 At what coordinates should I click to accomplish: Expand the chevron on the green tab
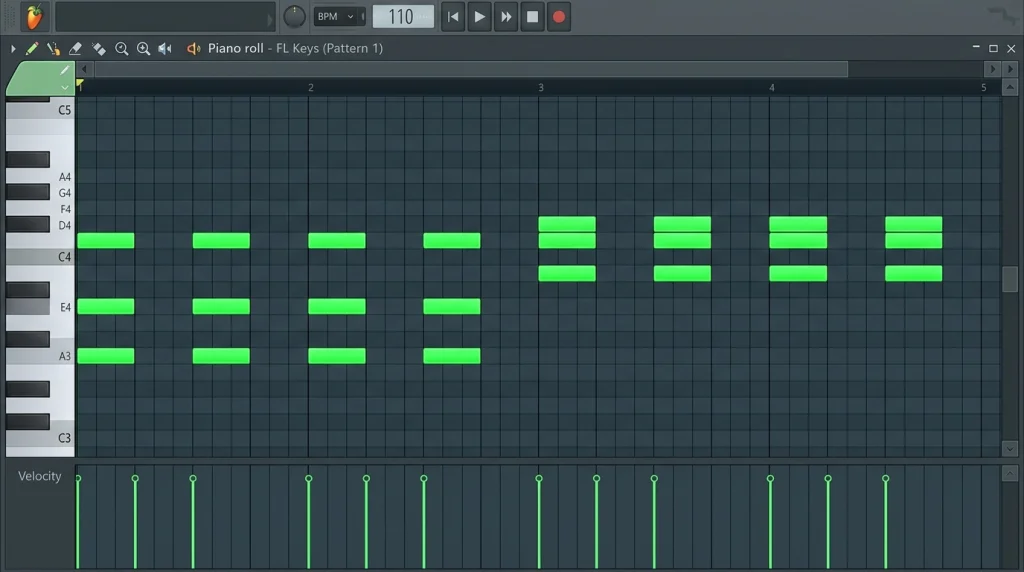coord(64,87)
